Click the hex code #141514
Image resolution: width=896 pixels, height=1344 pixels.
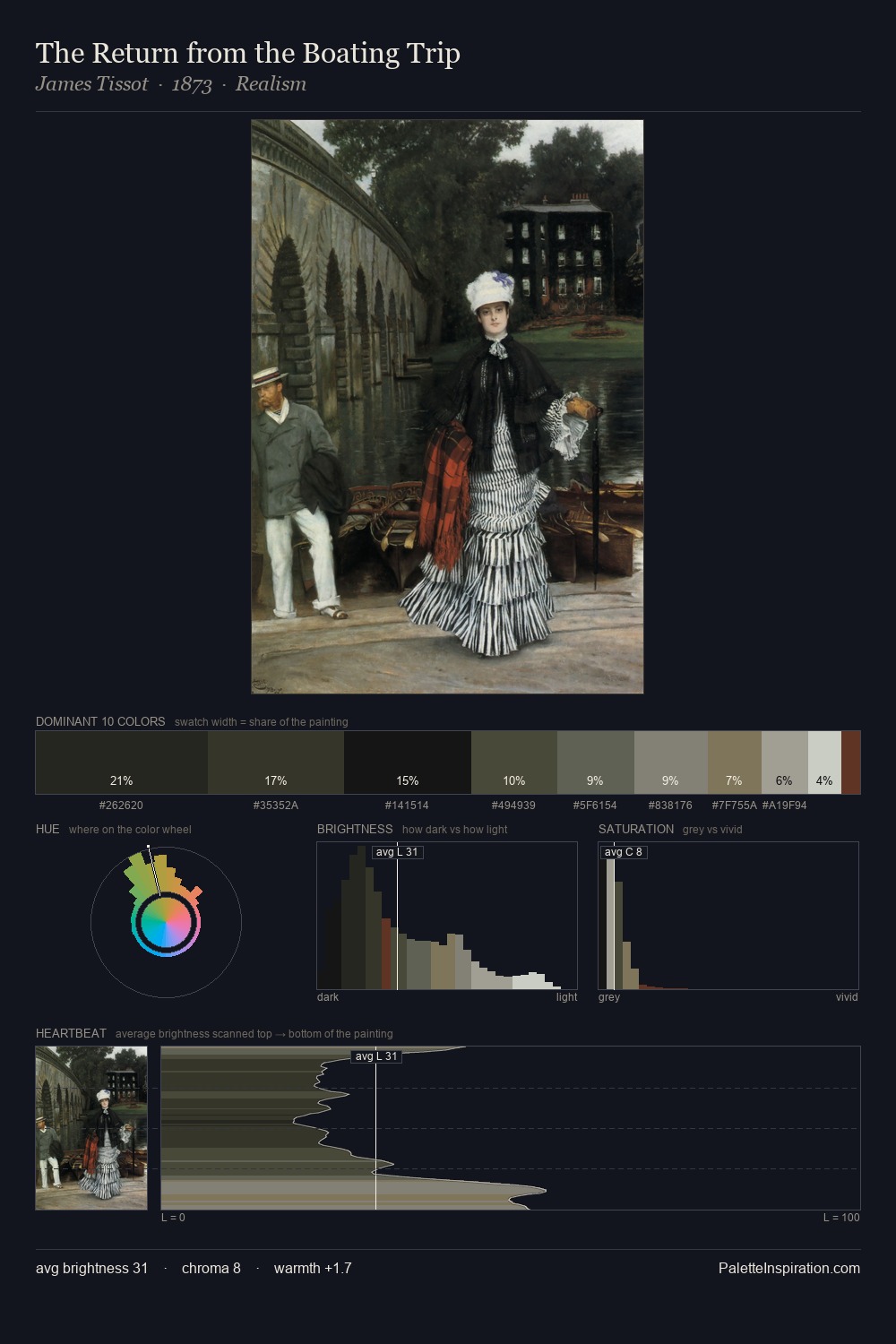coord(407,806)
